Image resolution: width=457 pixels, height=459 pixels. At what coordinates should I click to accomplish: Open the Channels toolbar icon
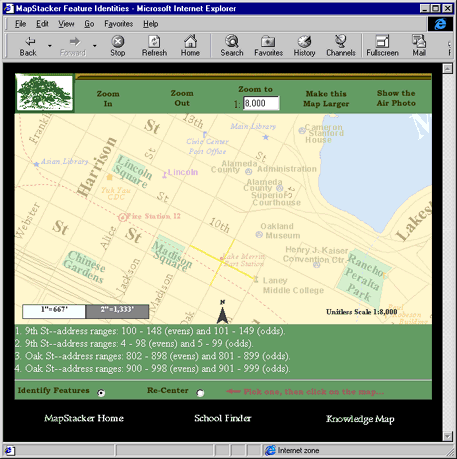[340, 41]
